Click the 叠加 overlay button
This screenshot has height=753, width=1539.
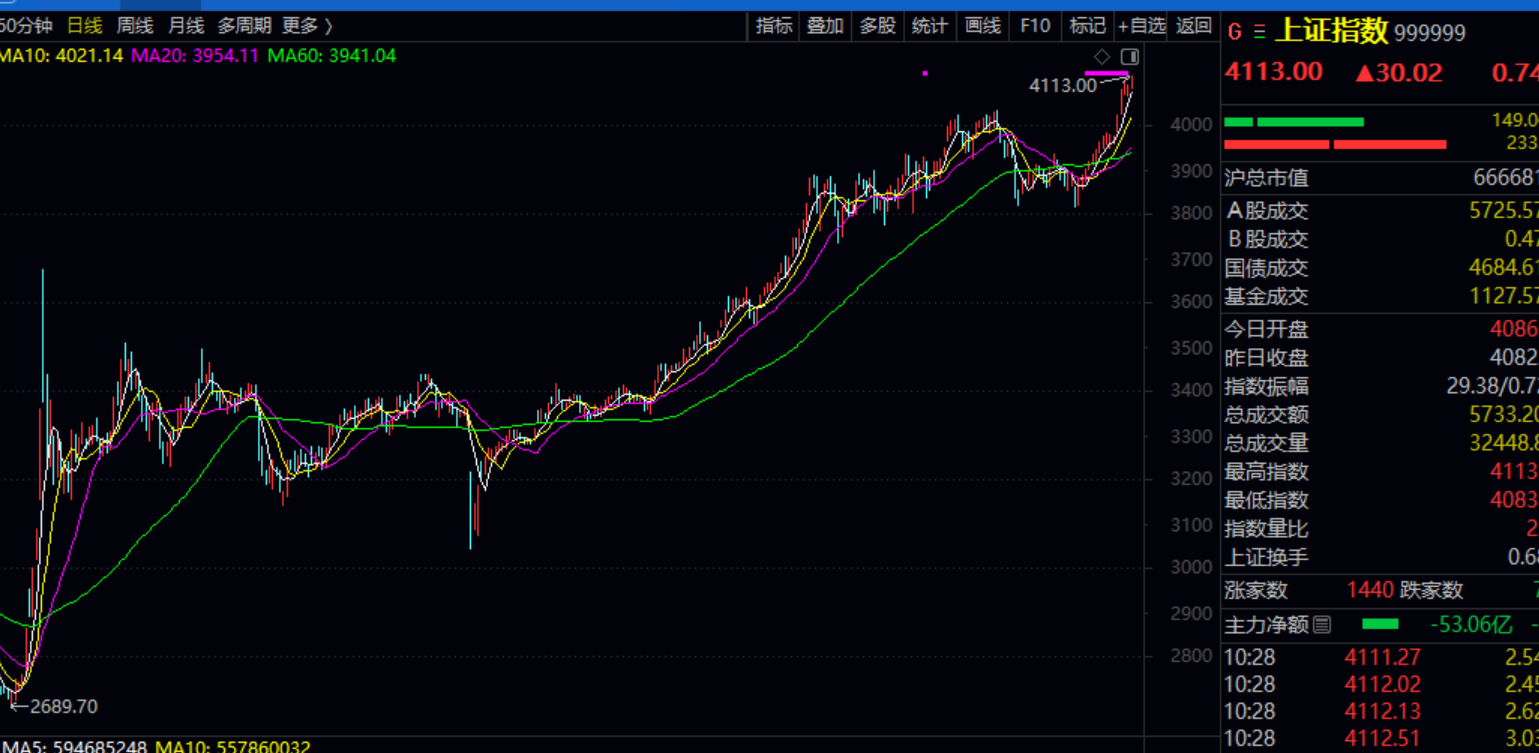[826, 26]
